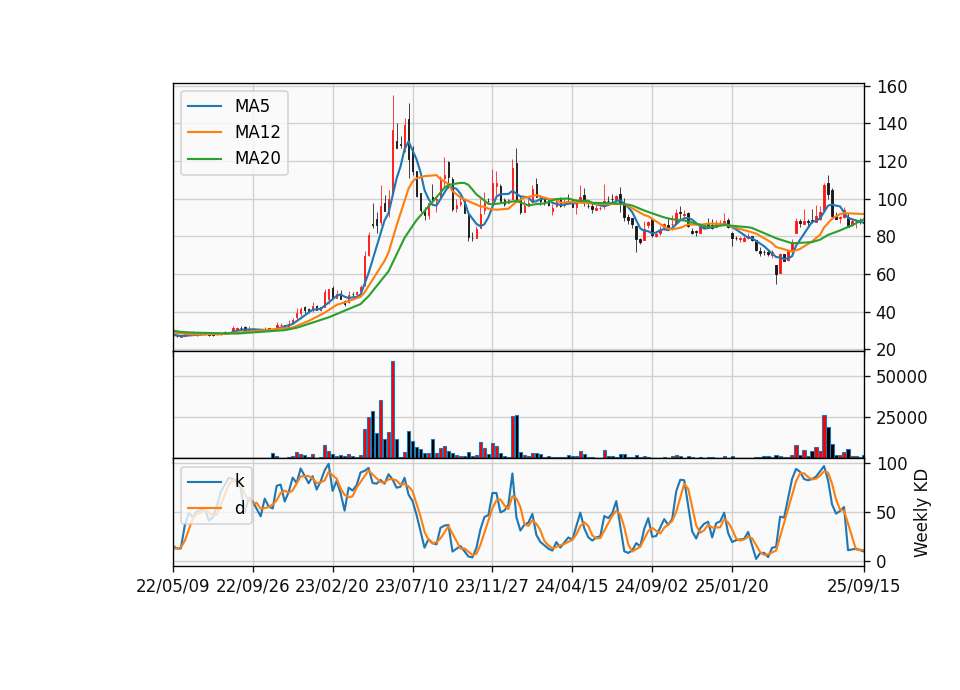Click the 0 KD axis label
This screenshot has width=960, height=690.
click(882, 561)
